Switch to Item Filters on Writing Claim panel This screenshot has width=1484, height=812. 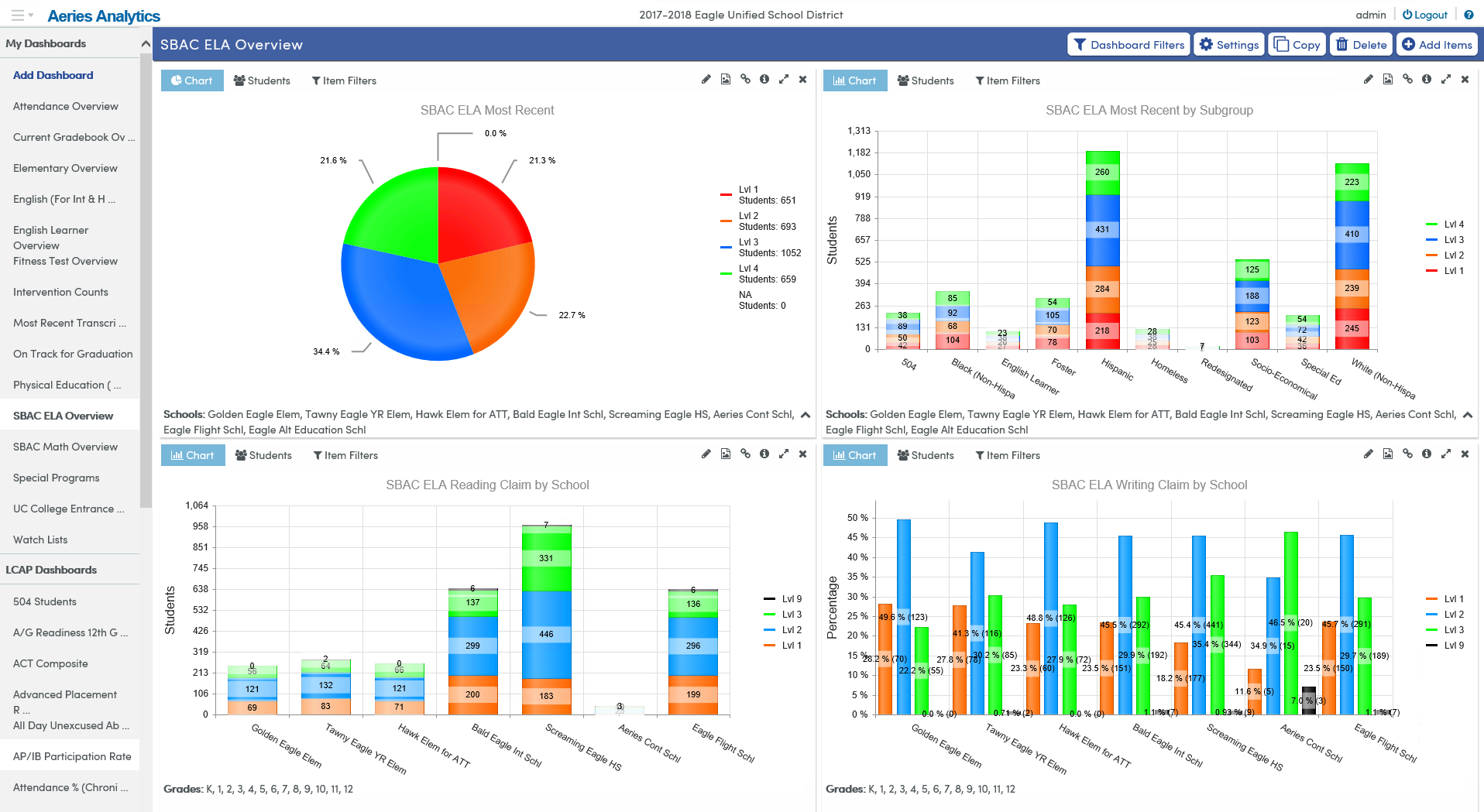coord(1007,454)
